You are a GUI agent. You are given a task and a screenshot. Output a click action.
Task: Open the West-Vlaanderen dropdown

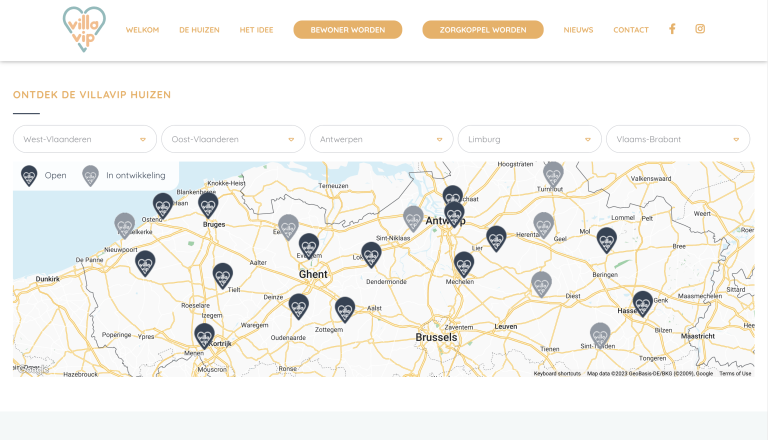85,139
